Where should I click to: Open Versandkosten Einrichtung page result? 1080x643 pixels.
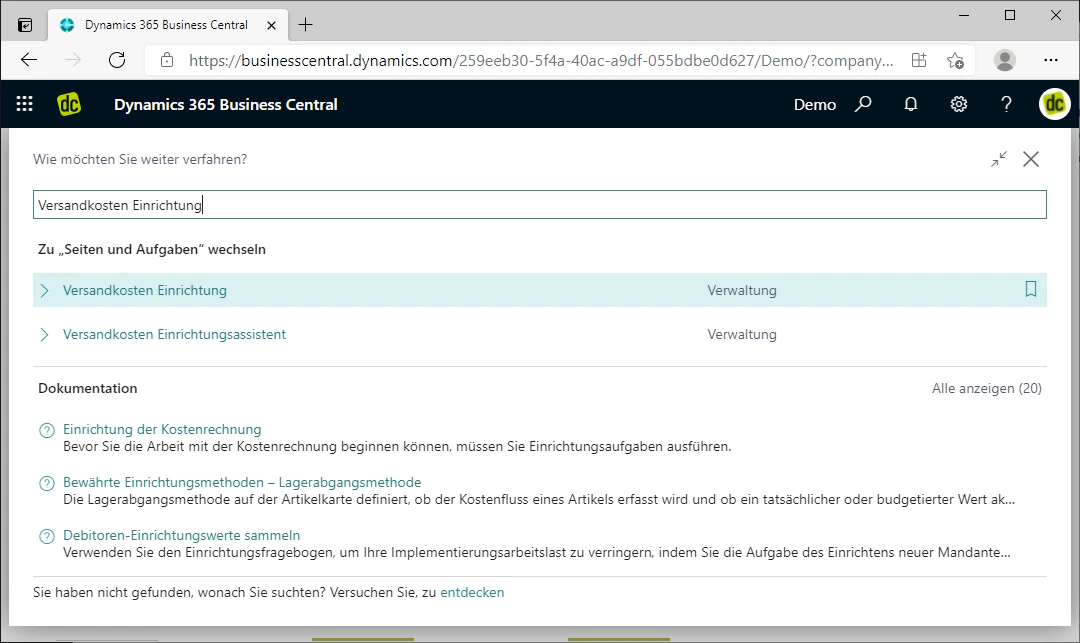click(x=145, y=291)
